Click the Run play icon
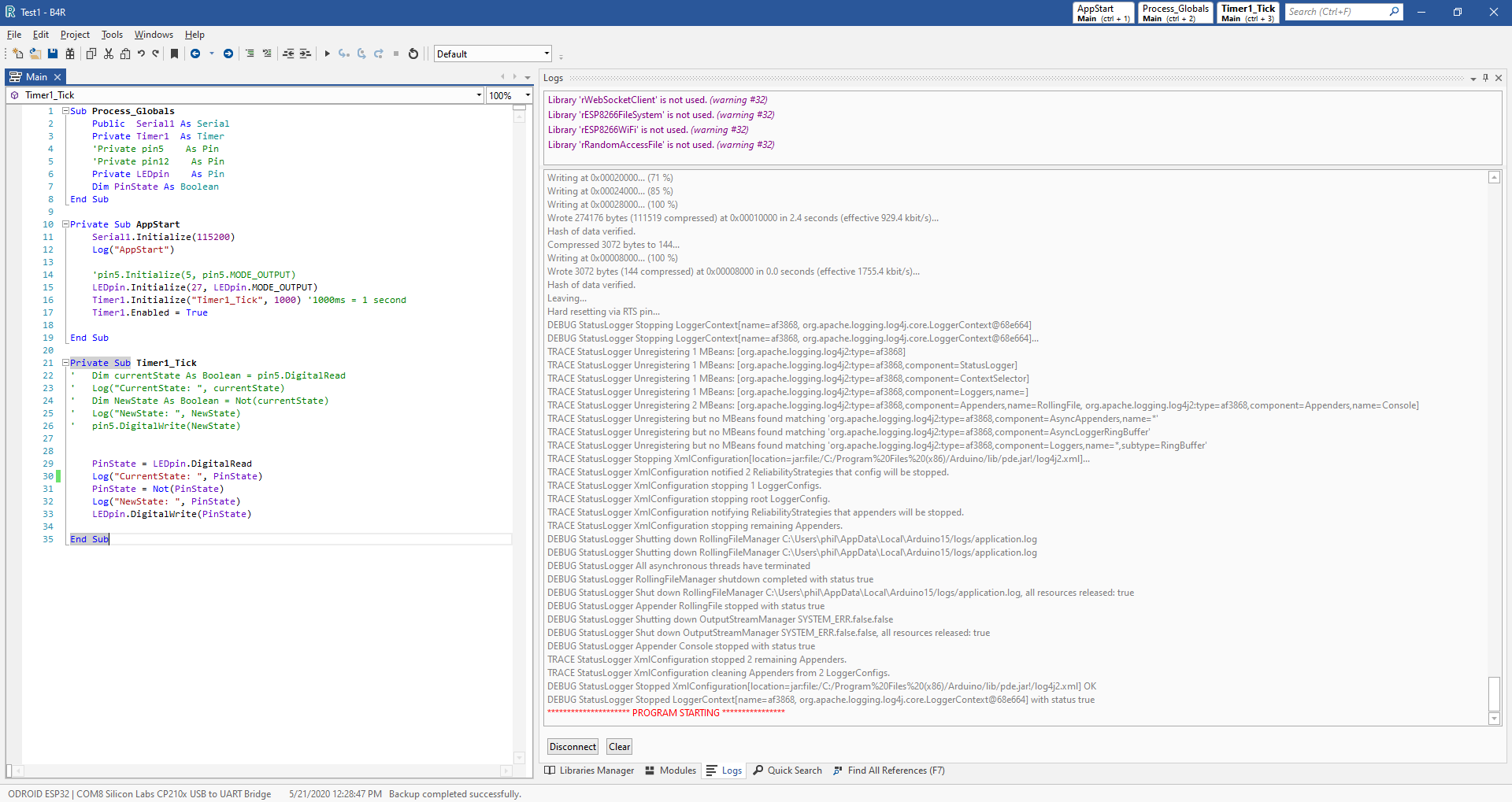This screenshot has height=802, width=1512. coord(327,54)
